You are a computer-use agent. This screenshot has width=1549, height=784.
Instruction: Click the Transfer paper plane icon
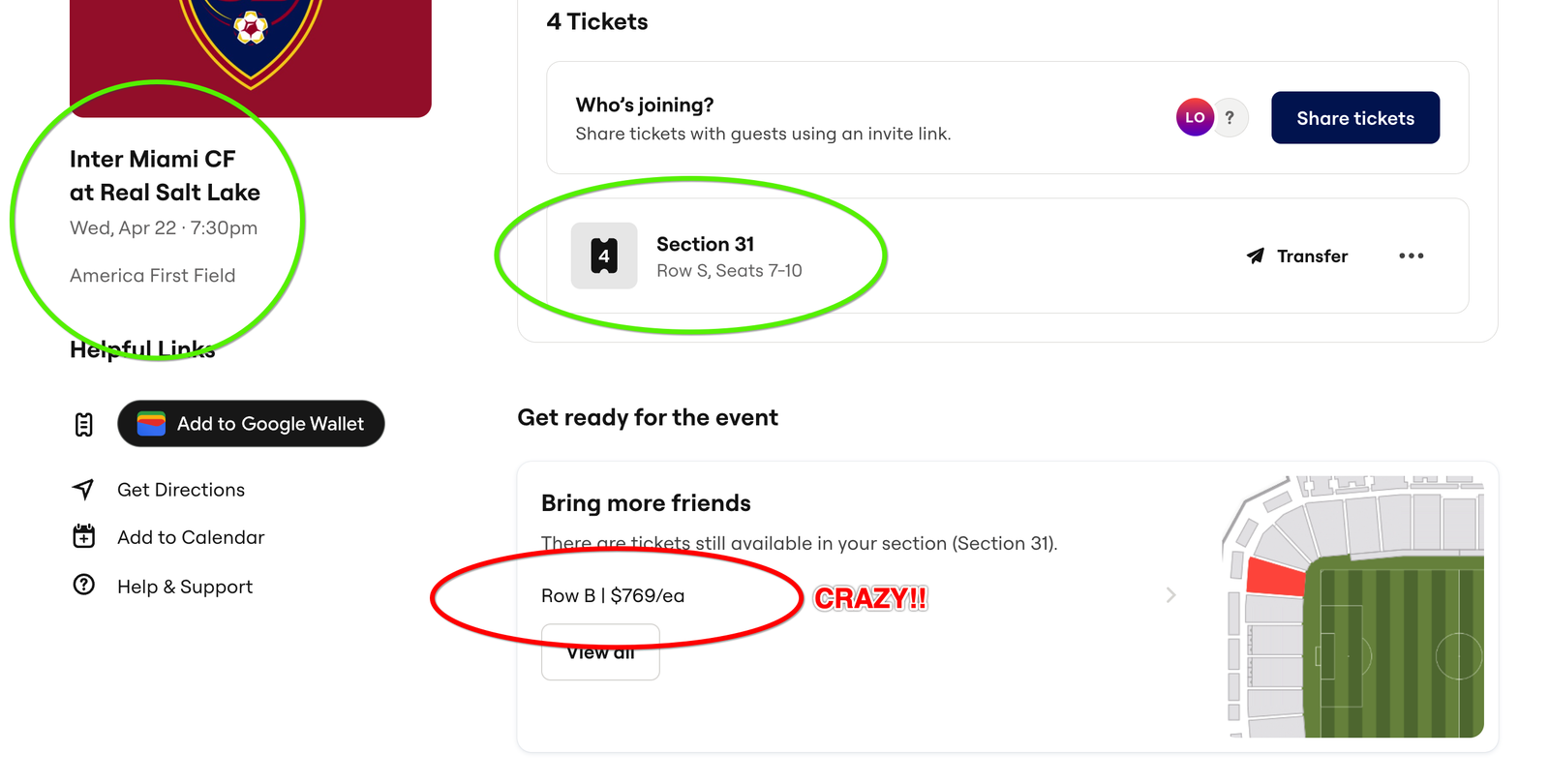point(1256,256)
